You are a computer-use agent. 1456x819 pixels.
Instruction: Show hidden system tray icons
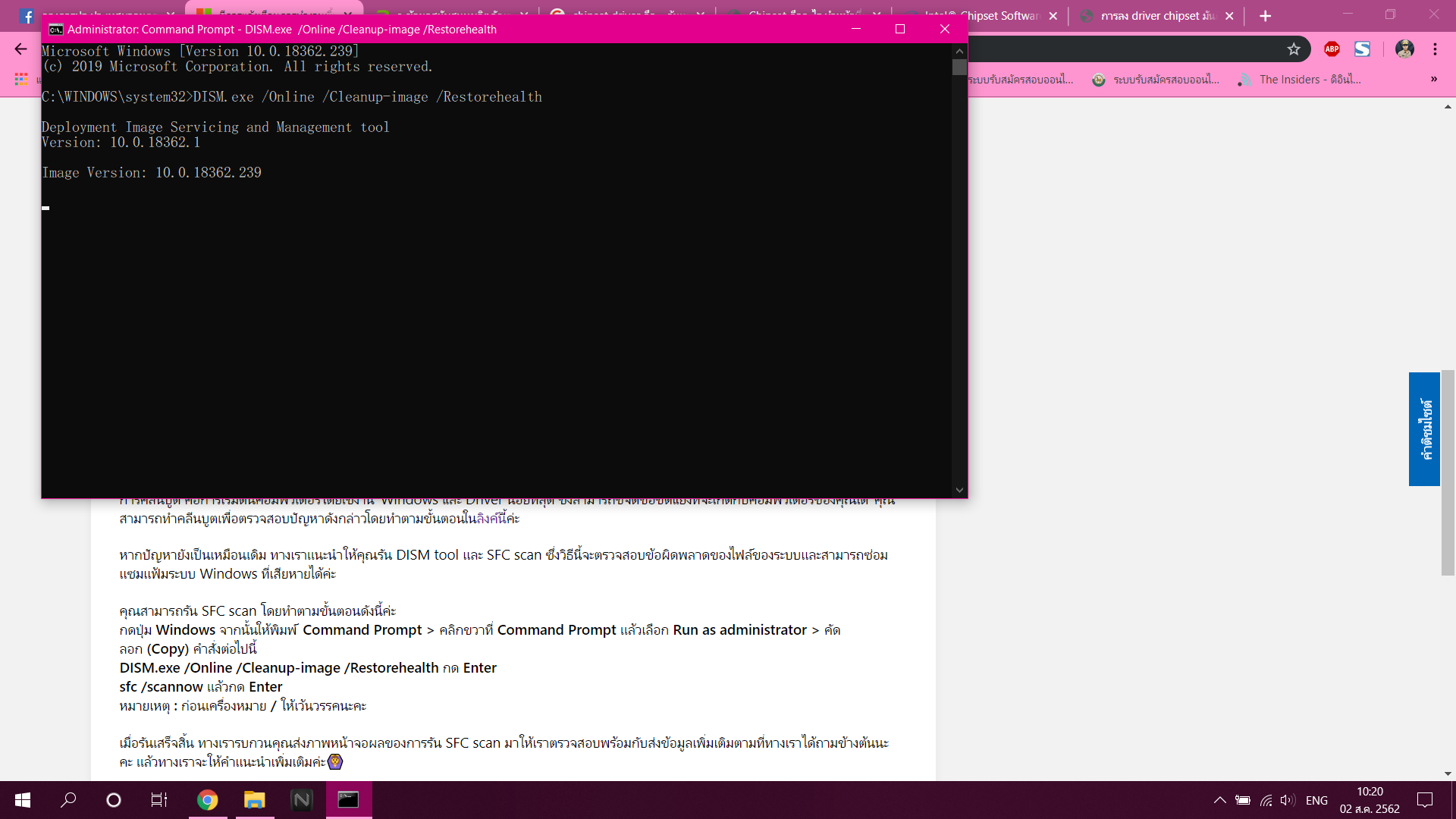pos(1219,800)
